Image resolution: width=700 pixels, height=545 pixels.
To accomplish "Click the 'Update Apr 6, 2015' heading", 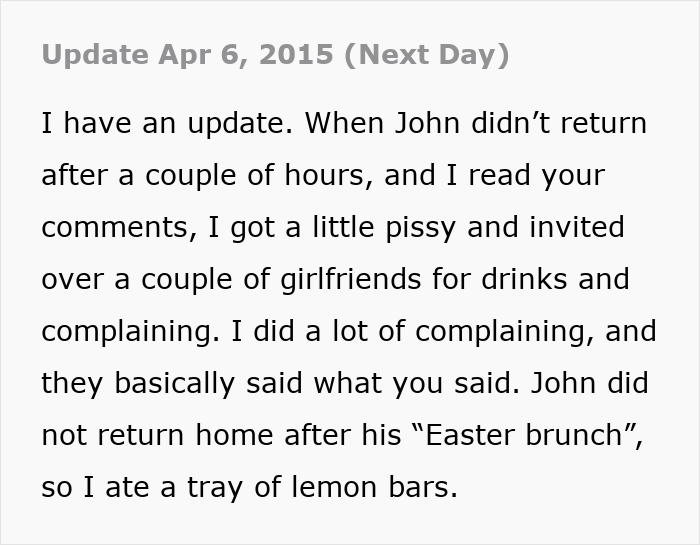I will pyautogui.click(x=185, y=55).
